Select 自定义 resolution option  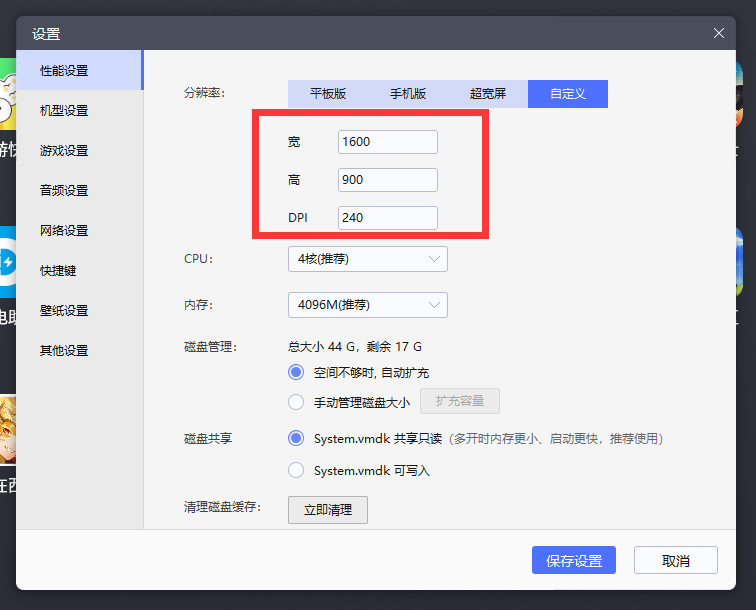click(x=568, y=94)
